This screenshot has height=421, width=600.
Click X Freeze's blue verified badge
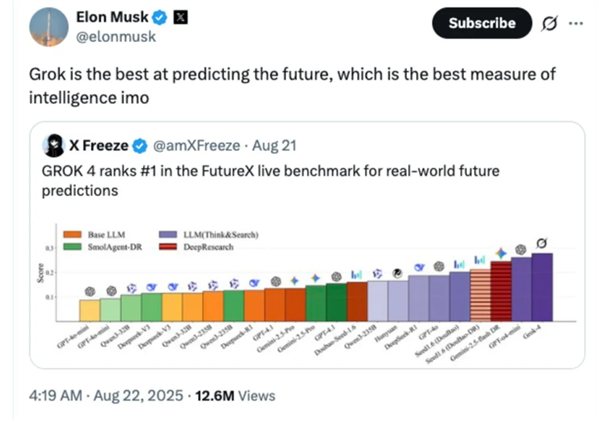(141, 147)
